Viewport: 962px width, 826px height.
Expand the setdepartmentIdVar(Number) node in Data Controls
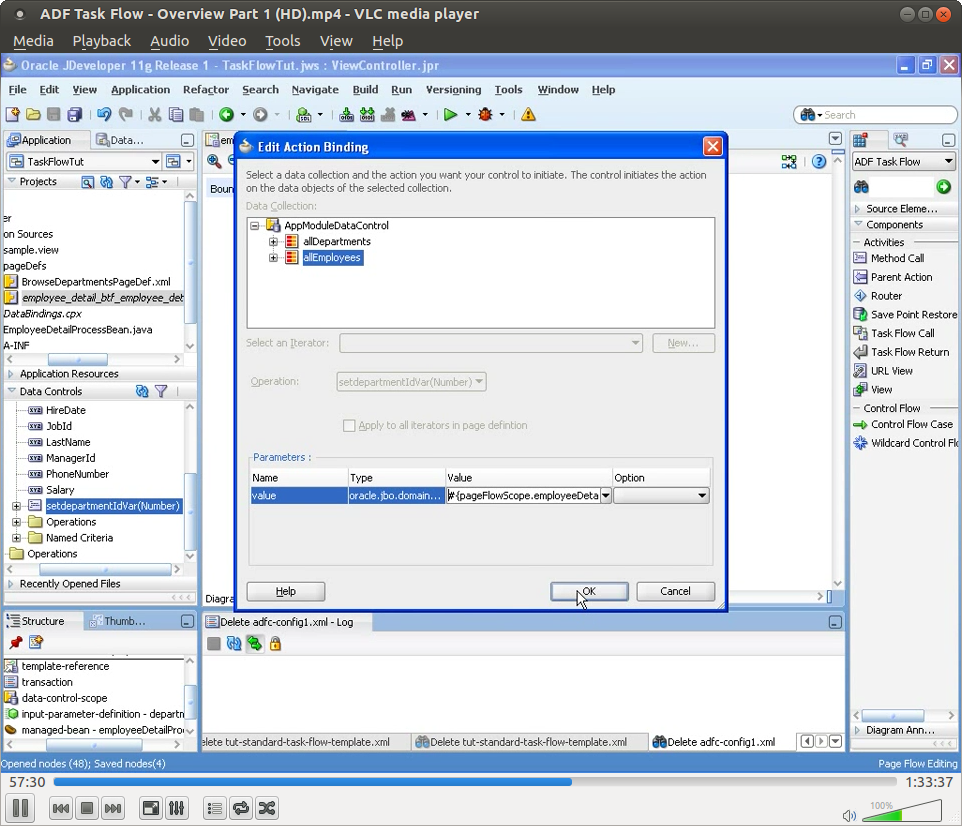14,506
